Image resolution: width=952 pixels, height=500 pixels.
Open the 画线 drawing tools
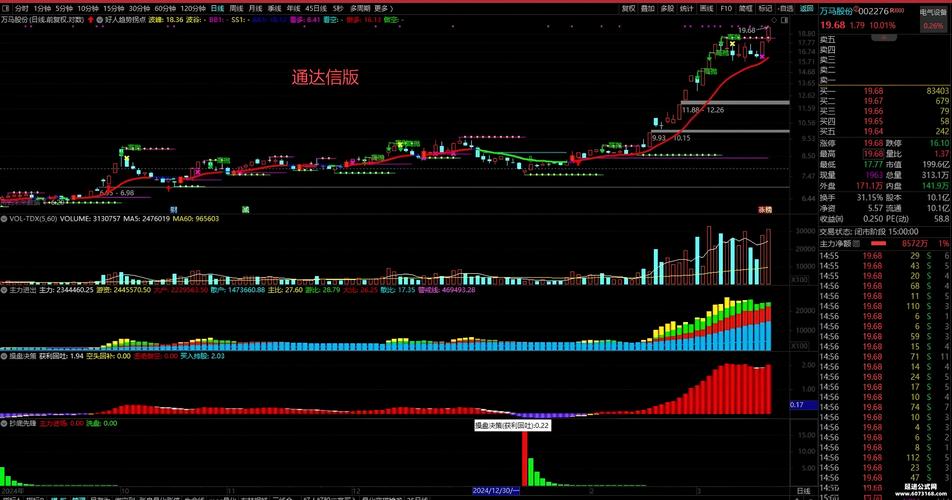tap(706, 7)
